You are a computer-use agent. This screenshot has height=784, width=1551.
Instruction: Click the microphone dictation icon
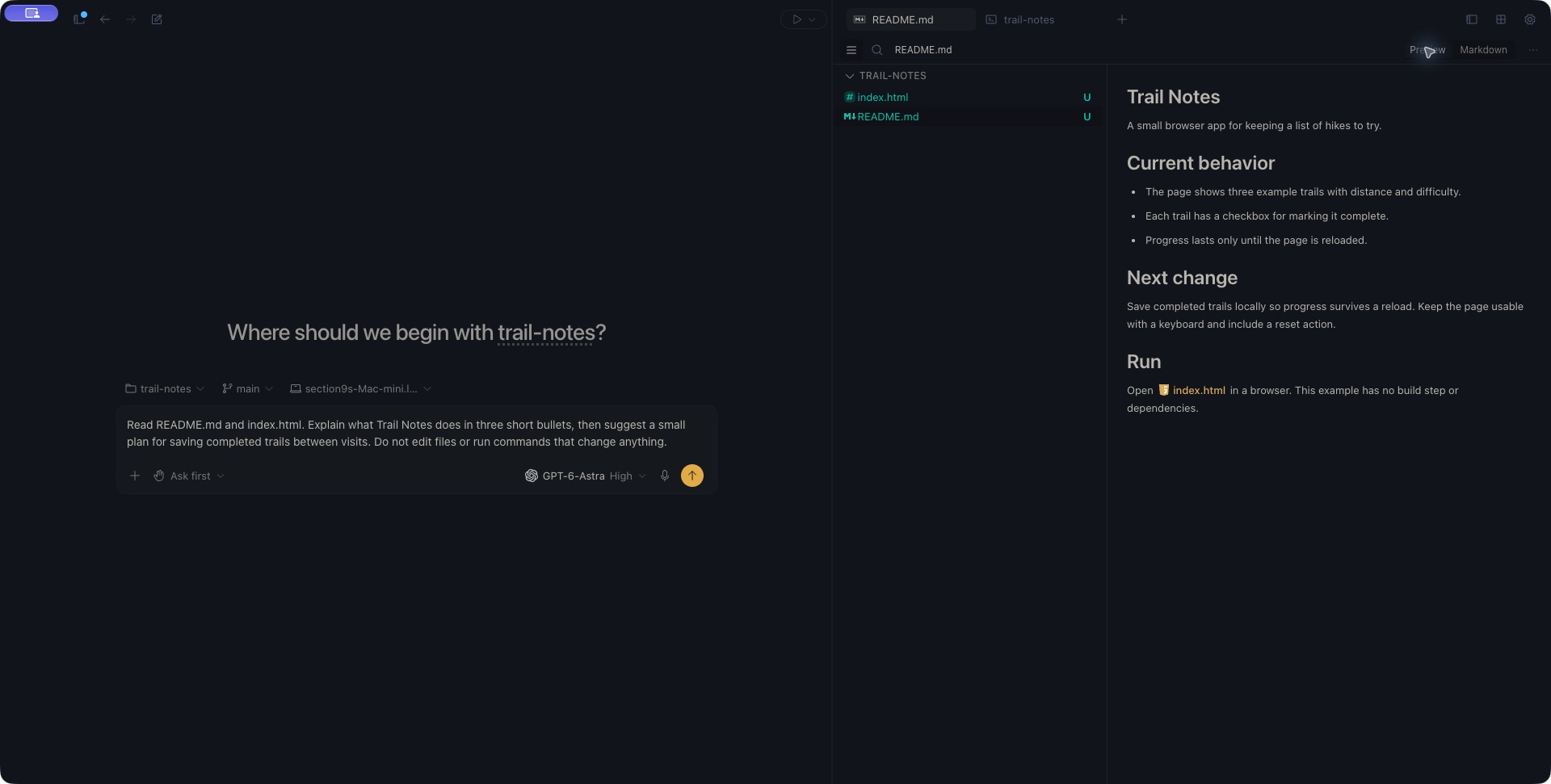[x=665, y=476]
